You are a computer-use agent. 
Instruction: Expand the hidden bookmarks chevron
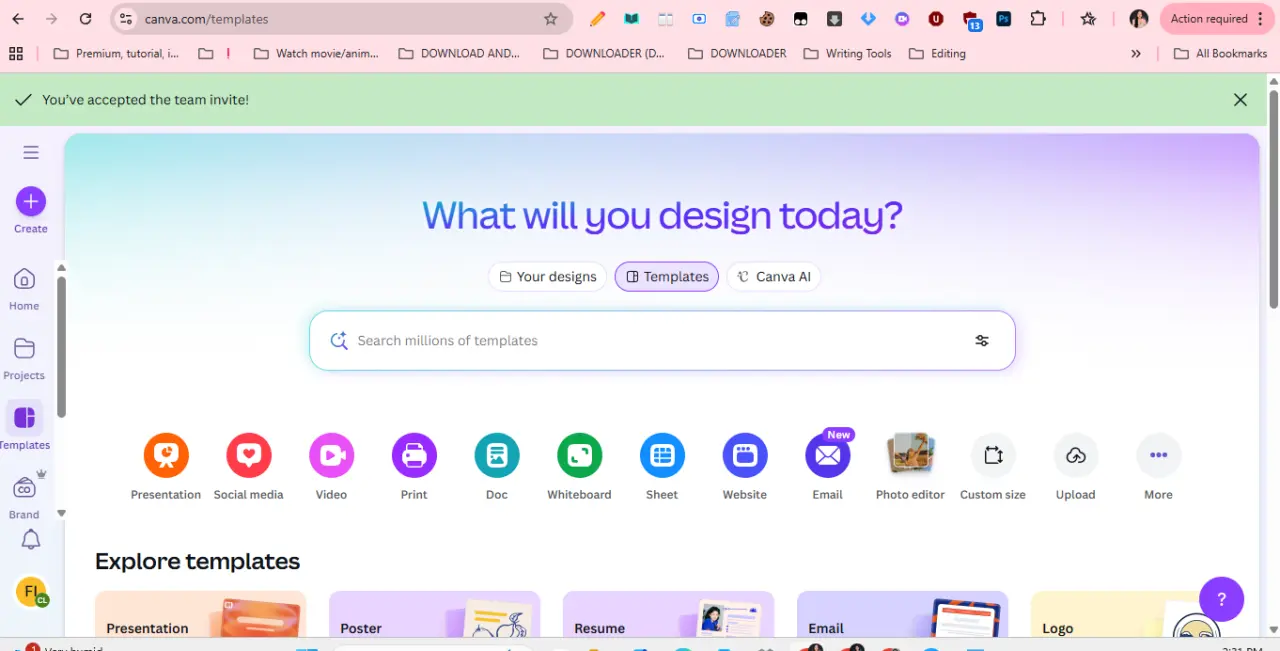[x=1136, y=53]
